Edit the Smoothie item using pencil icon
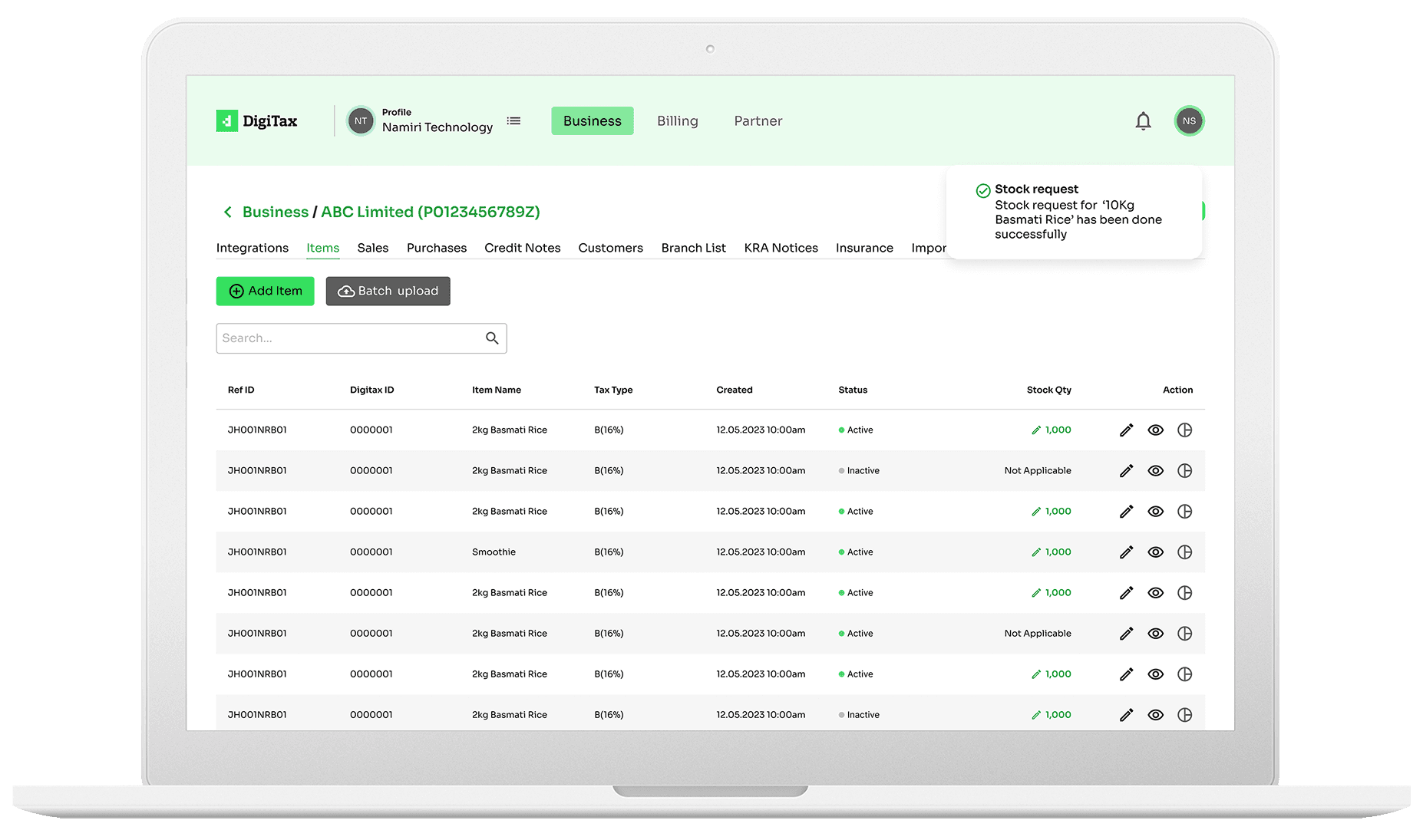1423x840 pixels. (x=1126, y=552)
